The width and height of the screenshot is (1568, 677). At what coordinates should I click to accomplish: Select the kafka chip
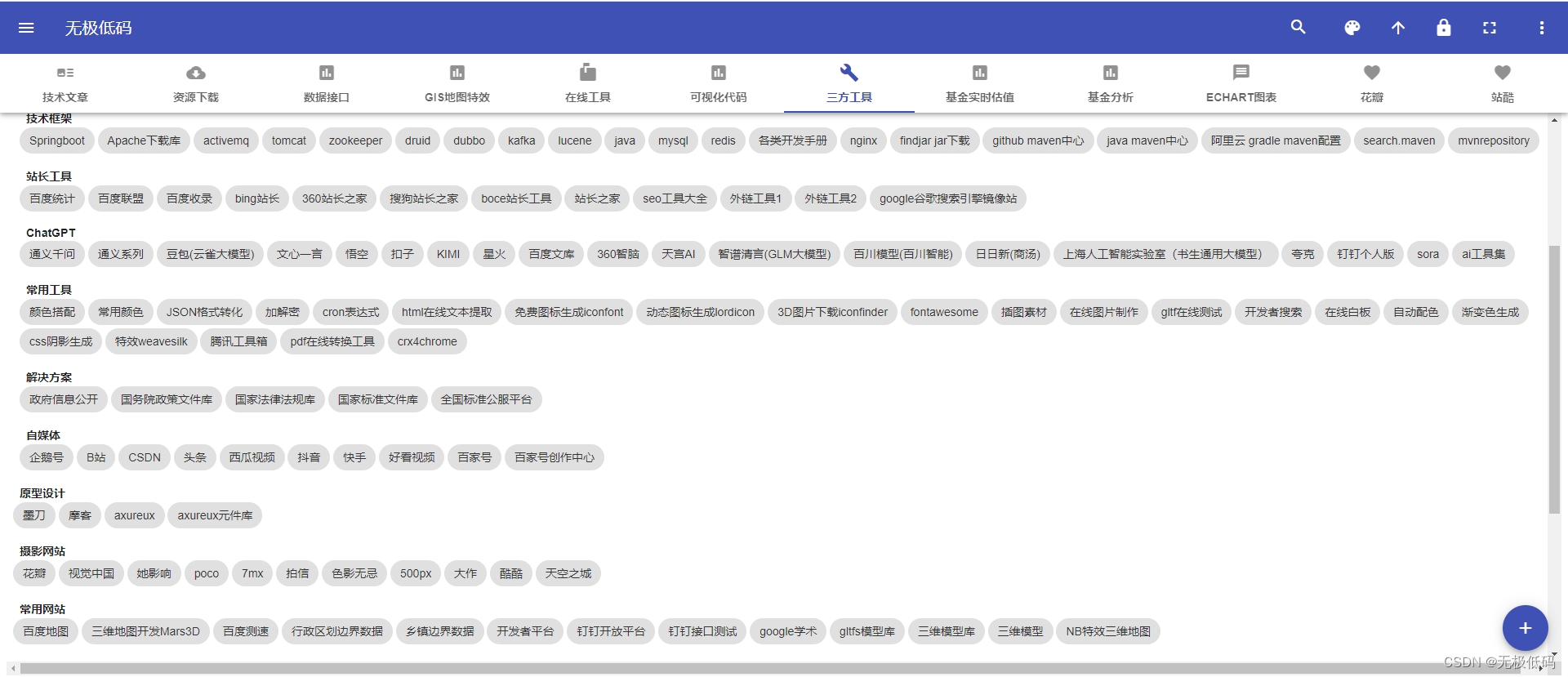pos(522,140)
